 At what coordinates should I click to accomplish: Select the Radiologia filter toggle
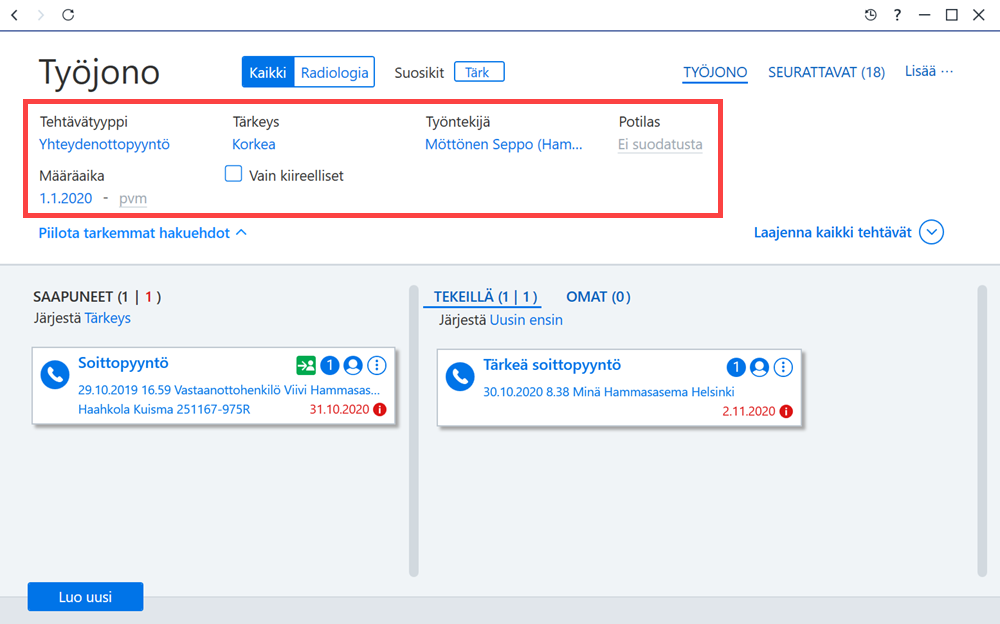pos(334,73)
